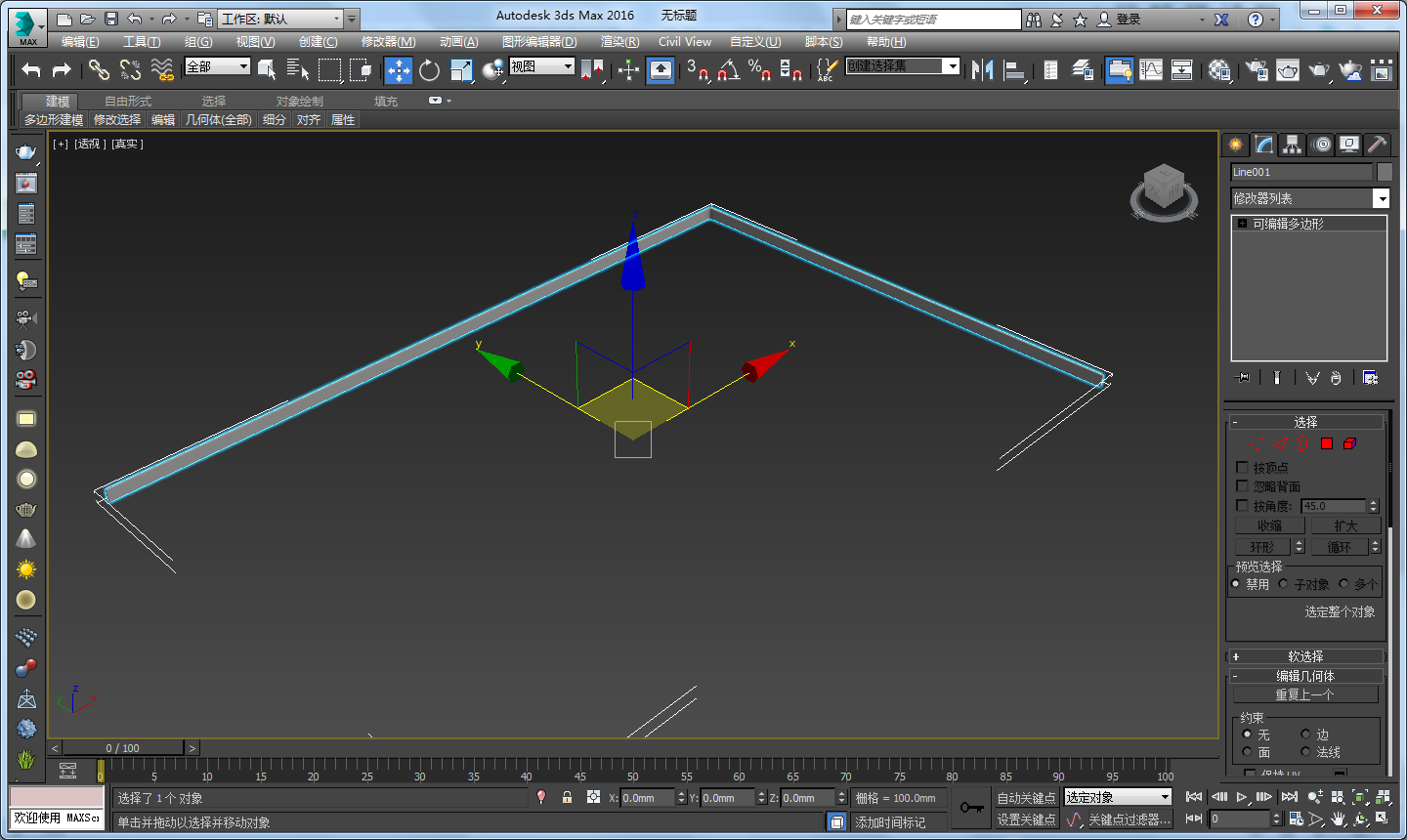The width and height of the screenshot is (1407, 840).
Task: Open Render Setup teapot icon
Action: pos(1257,69)
